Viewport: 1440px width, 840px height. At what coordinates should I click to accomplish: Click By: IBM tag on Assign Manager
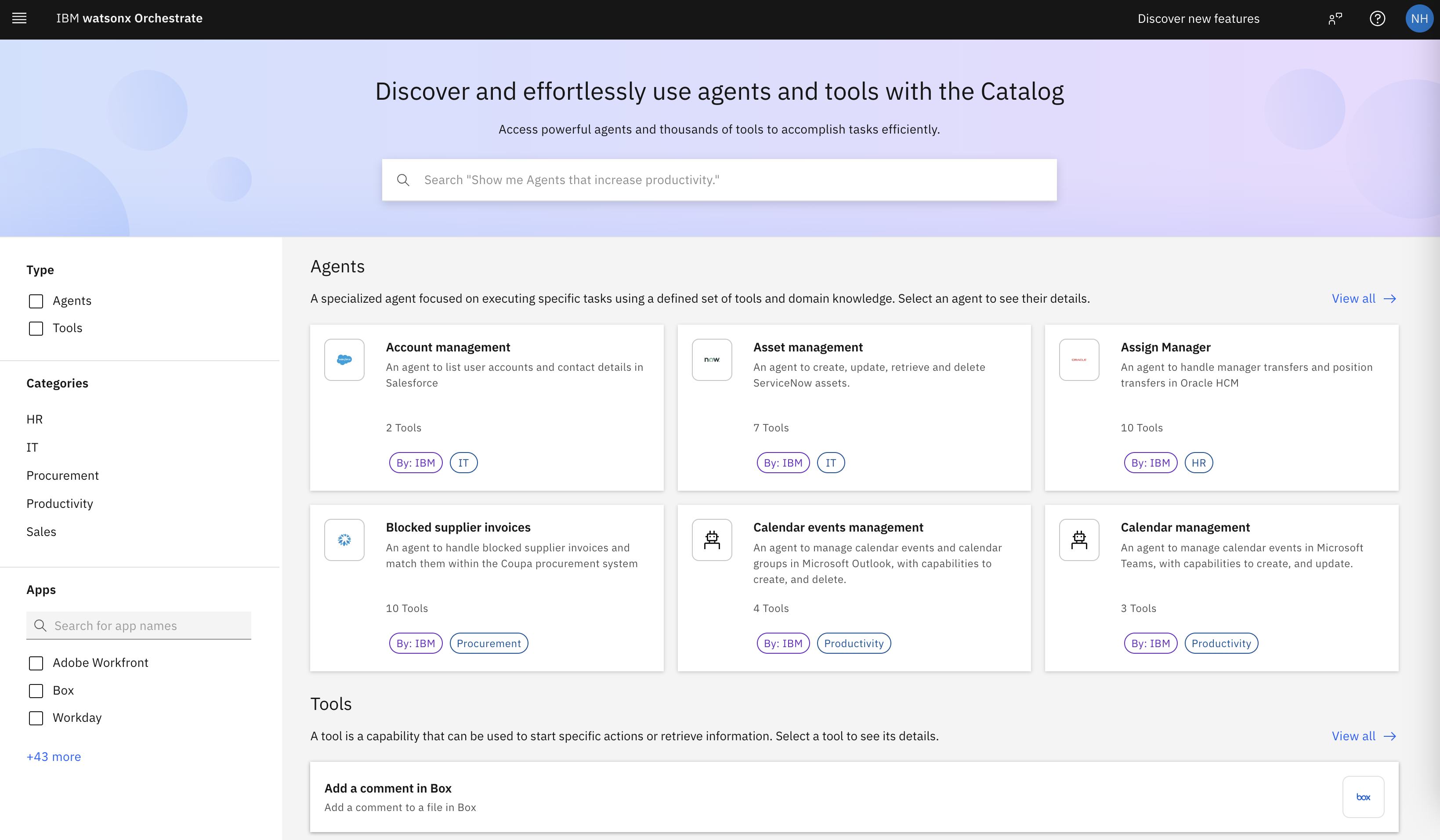point(1151,463)
